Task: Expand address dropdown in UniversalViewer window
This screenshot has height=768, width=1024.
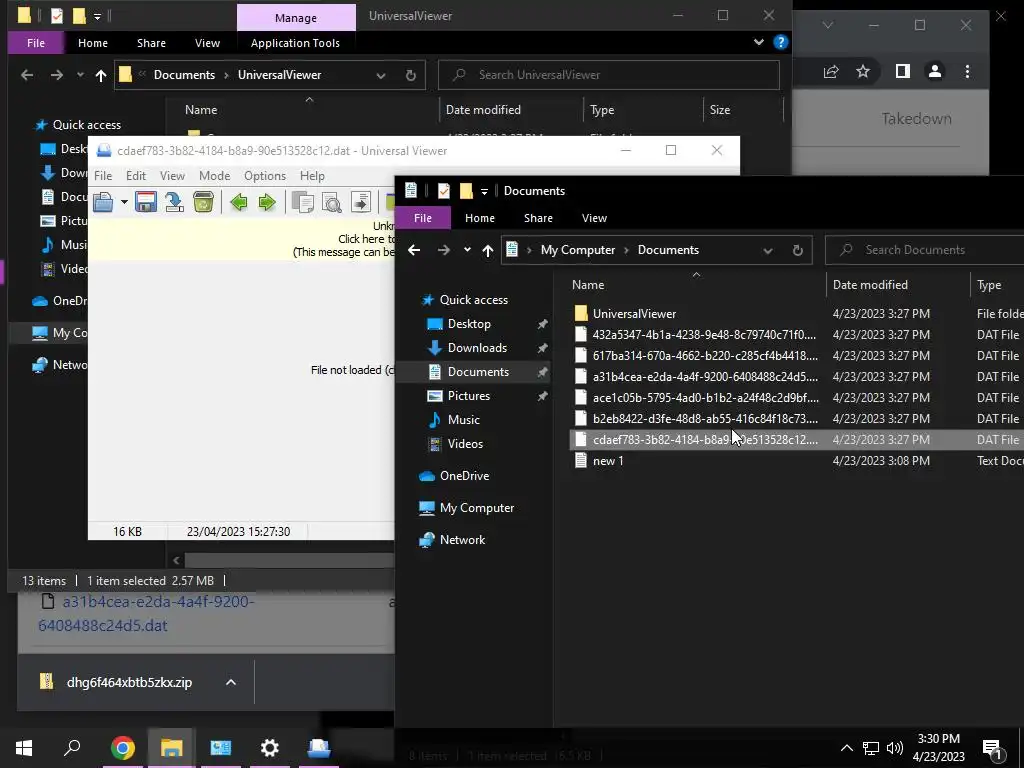Action: click(381, 75)
